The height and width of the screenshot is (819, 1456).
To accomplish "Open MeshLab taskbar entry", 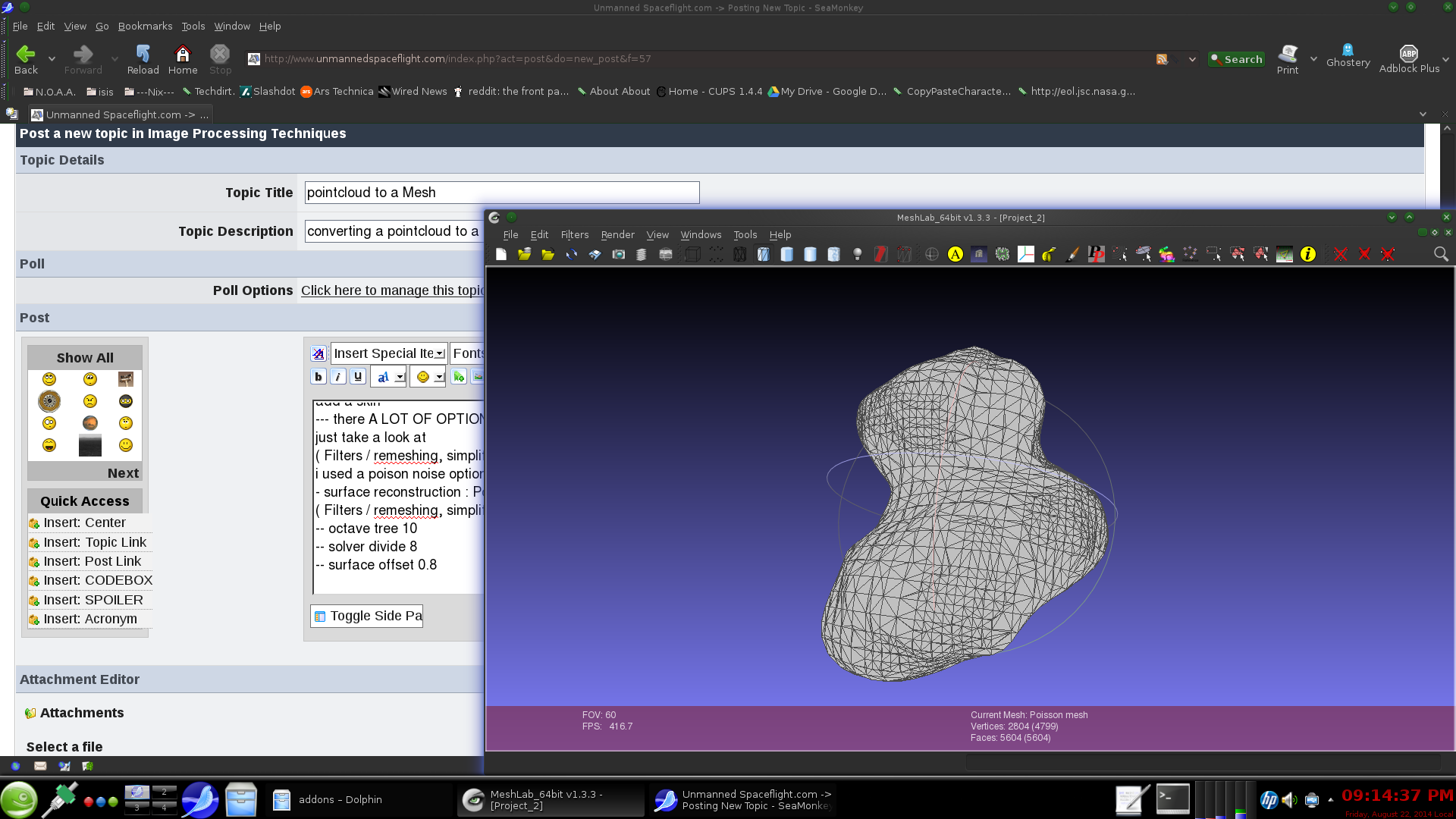I will pos(549,799).
